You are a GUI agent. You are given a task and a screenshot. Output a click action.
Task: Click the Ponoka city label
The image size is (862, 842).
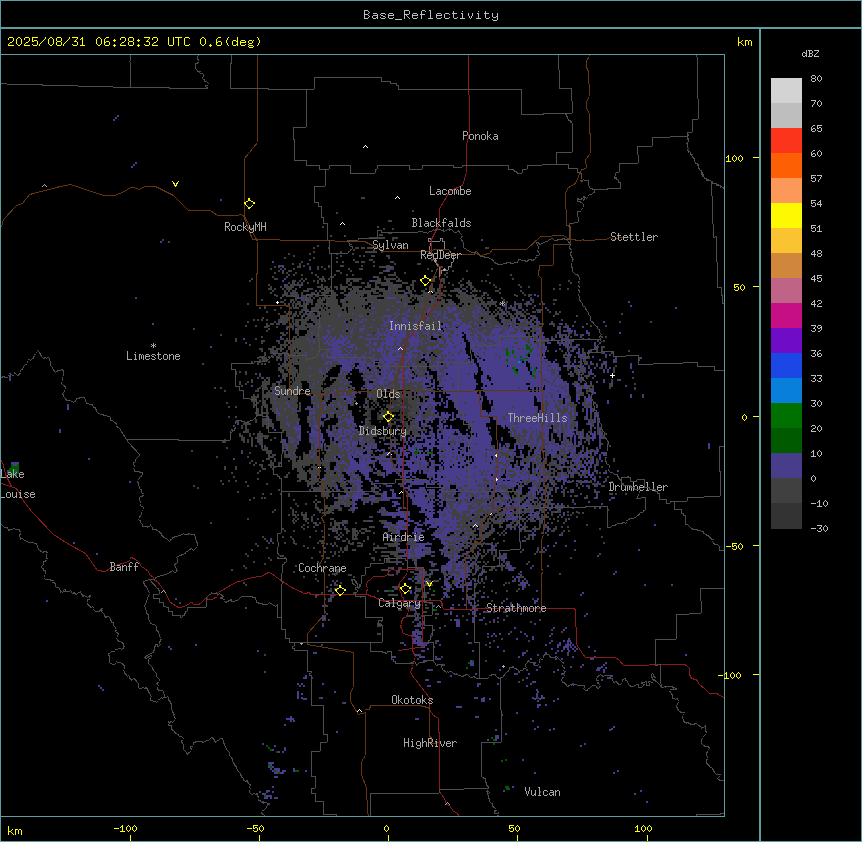tap(480, 136)
